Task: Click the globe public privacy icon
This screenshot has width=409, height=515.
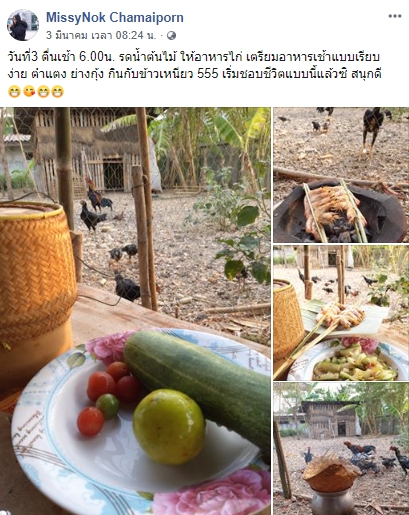Action: (171, 36)
